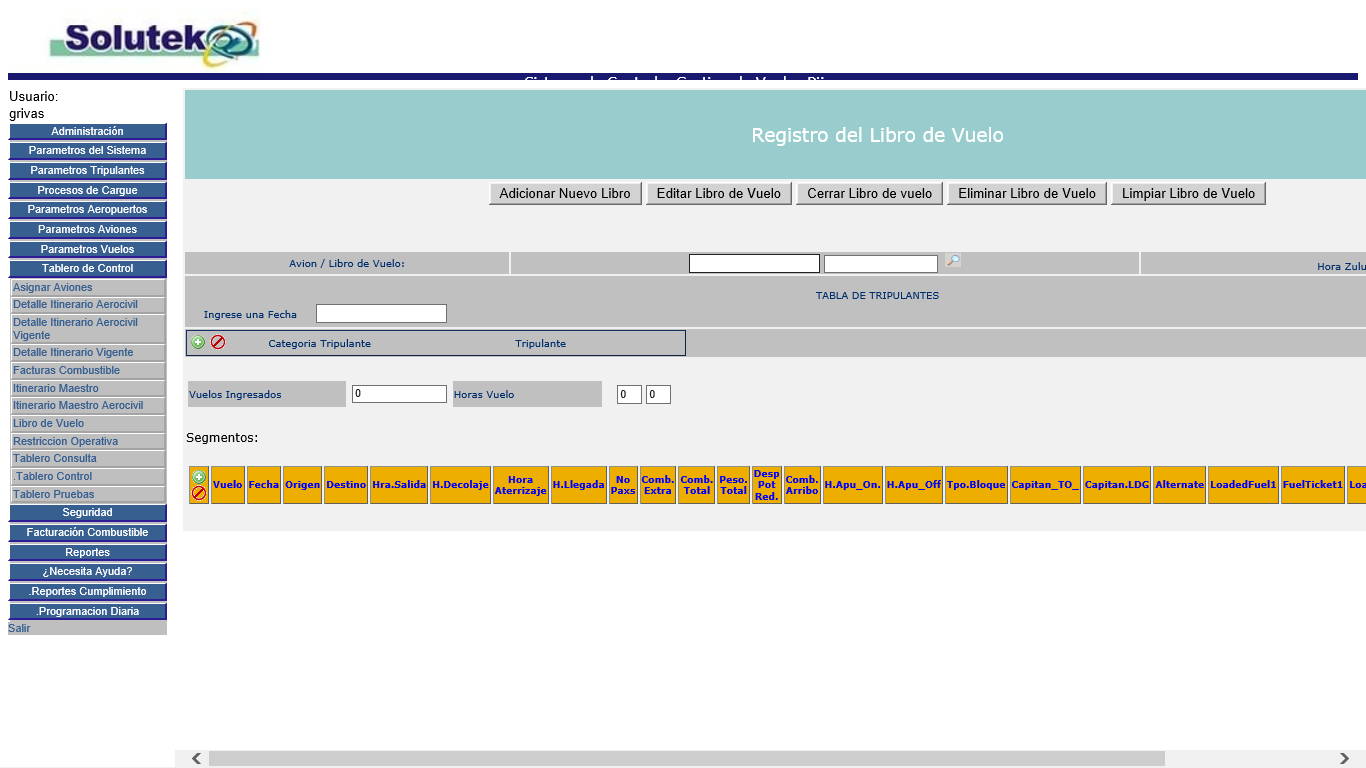Open Itinerario Maestro menu item
This screenshot has width=1366, height=768.
point(56,388)
